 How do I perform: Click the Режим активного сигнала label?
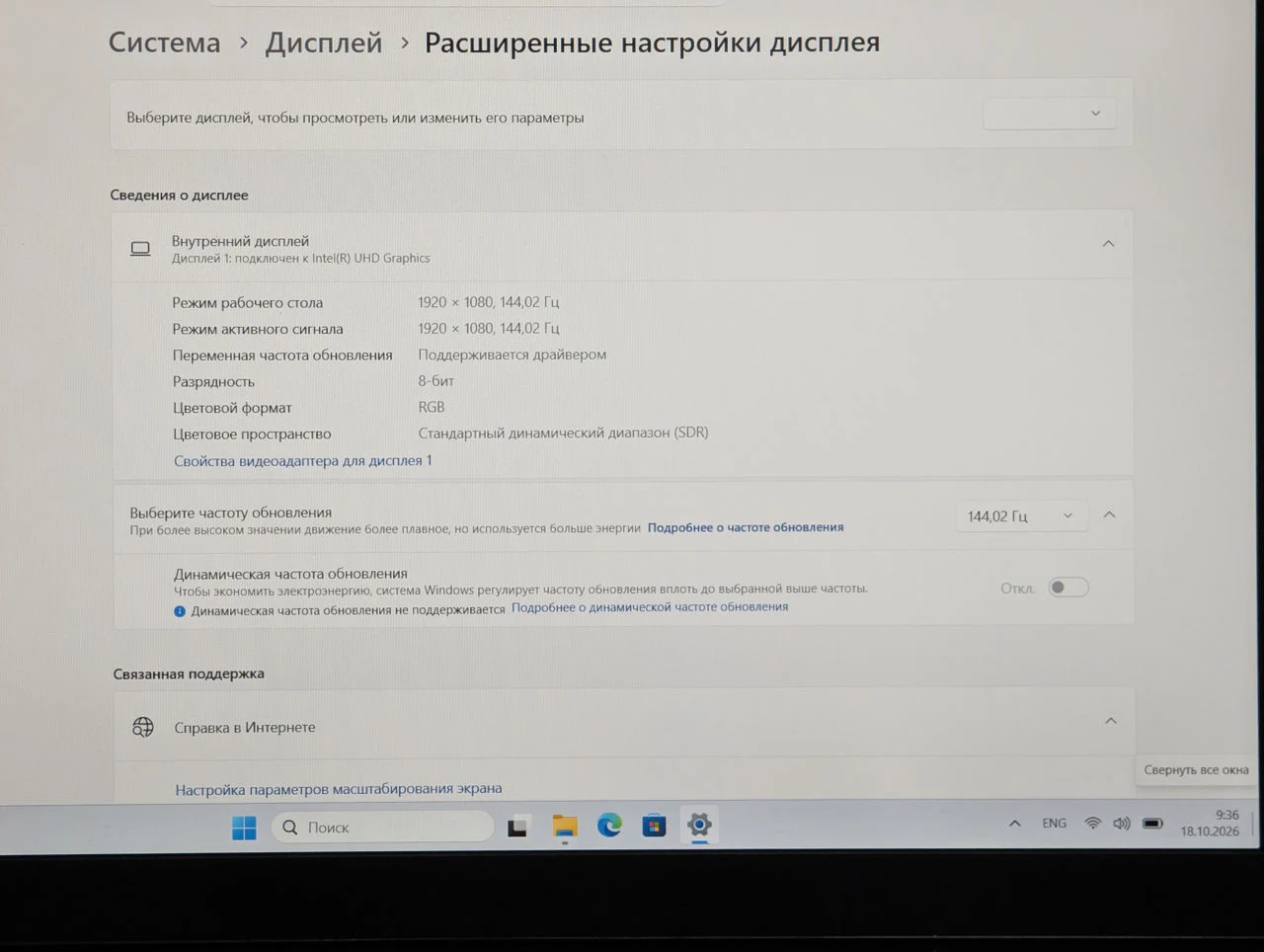click(258, 329)
